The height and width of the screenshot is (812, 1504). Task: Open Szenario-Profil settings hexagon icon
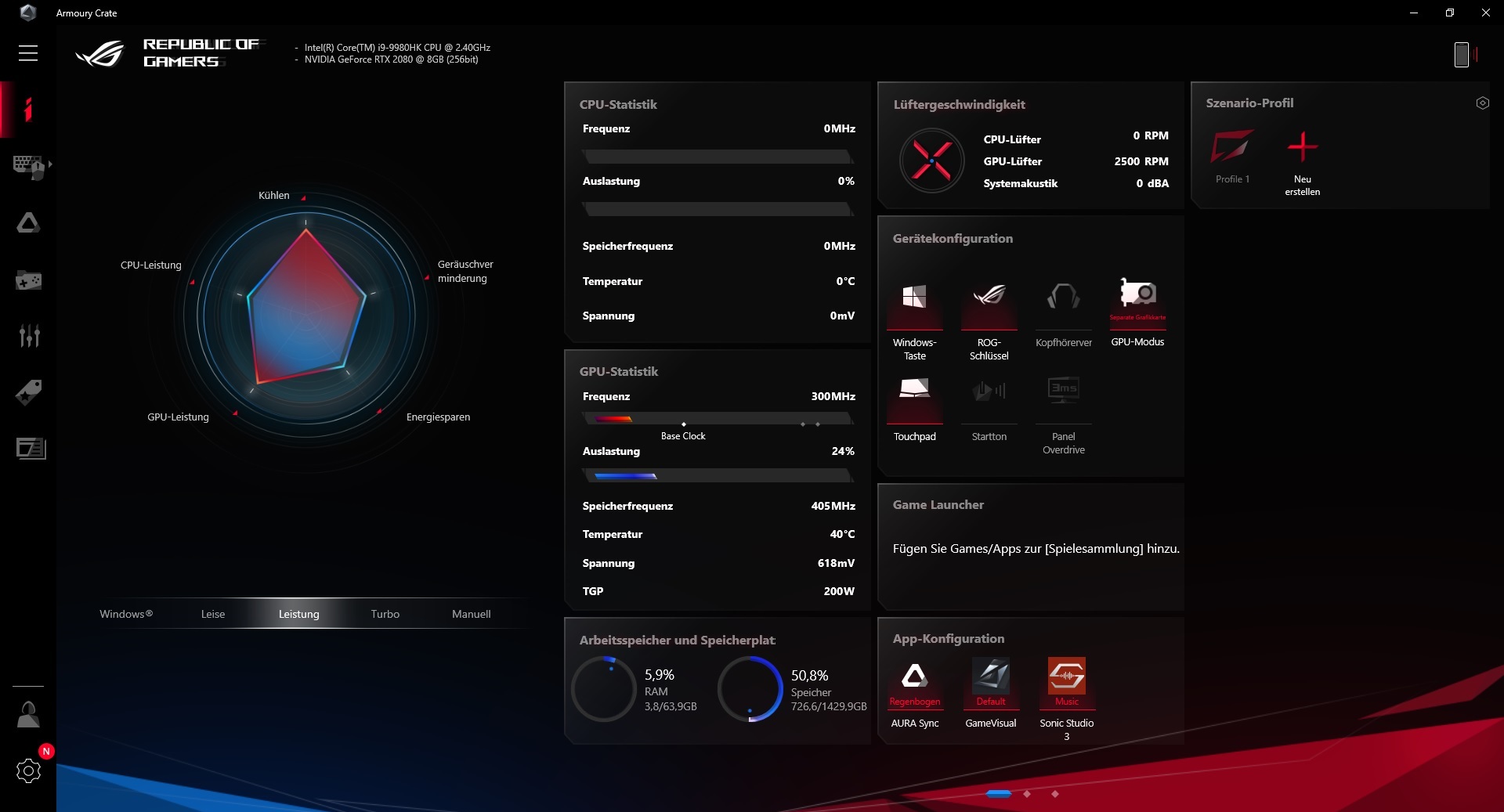tap(1482, 103)
